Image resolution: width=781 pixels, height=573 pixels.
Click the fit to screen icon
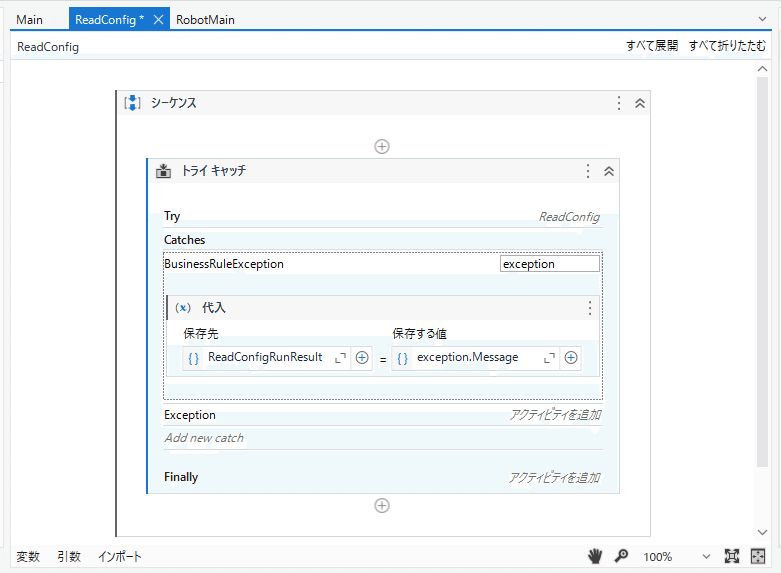click(x=732, y=556)
